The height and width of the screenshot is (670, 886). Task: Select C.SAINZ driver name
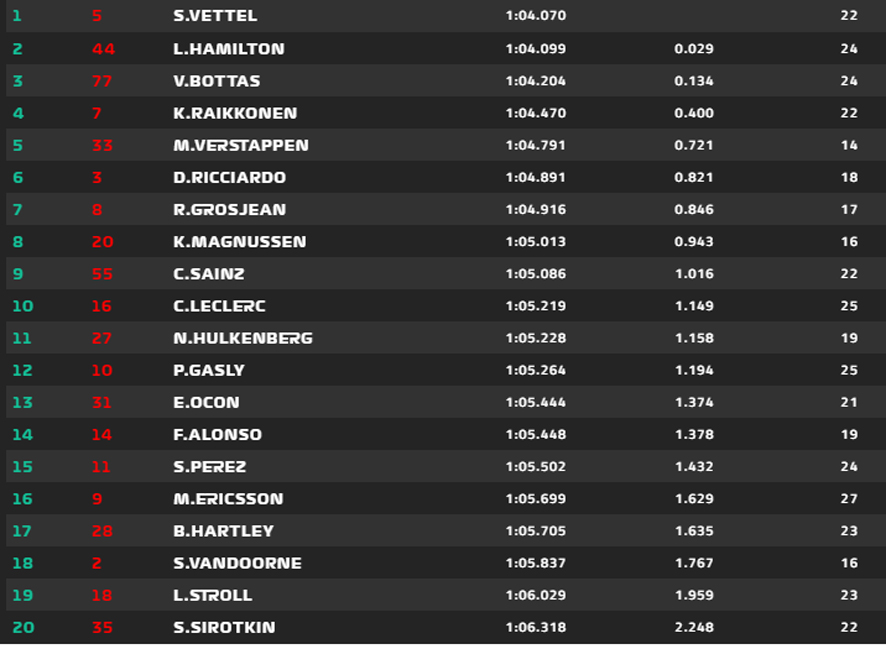click(209, 274)
